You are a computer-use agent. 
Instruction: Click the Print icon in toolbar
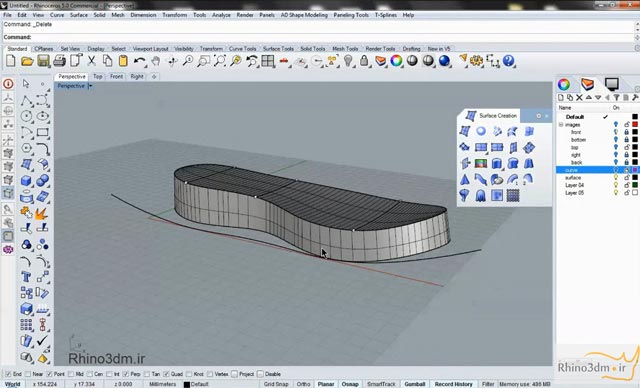tap(60, 61)
